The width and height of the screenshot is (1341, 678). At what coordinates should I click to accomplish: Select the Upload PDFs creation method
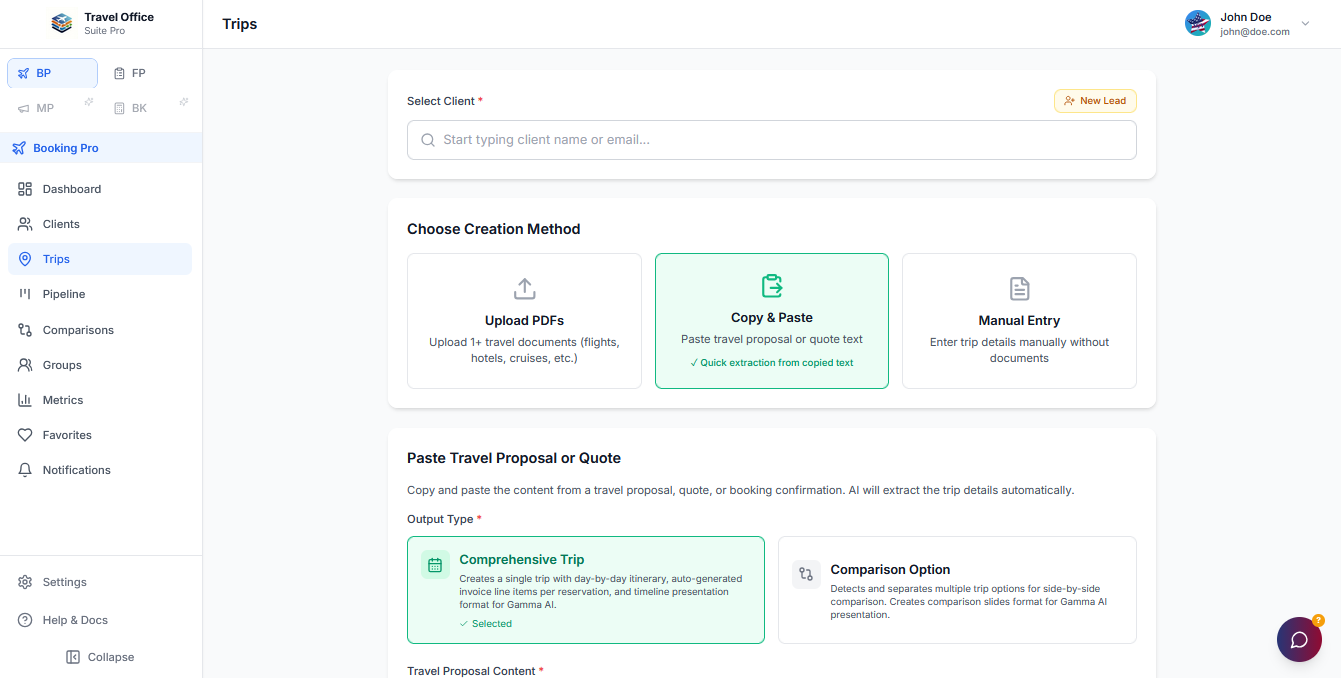(x=524, y=320)
